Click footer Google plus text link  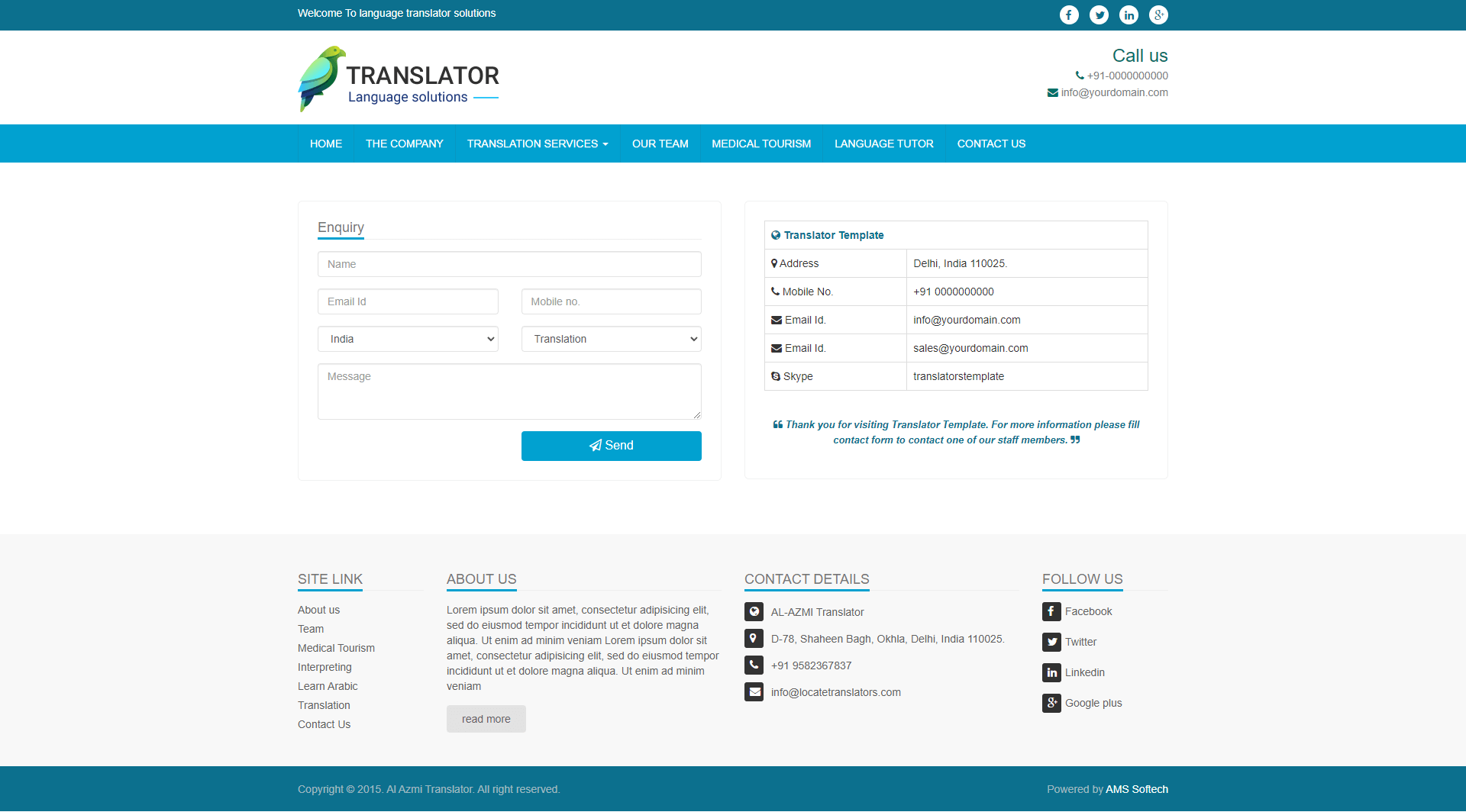(x=1093, y=703)
